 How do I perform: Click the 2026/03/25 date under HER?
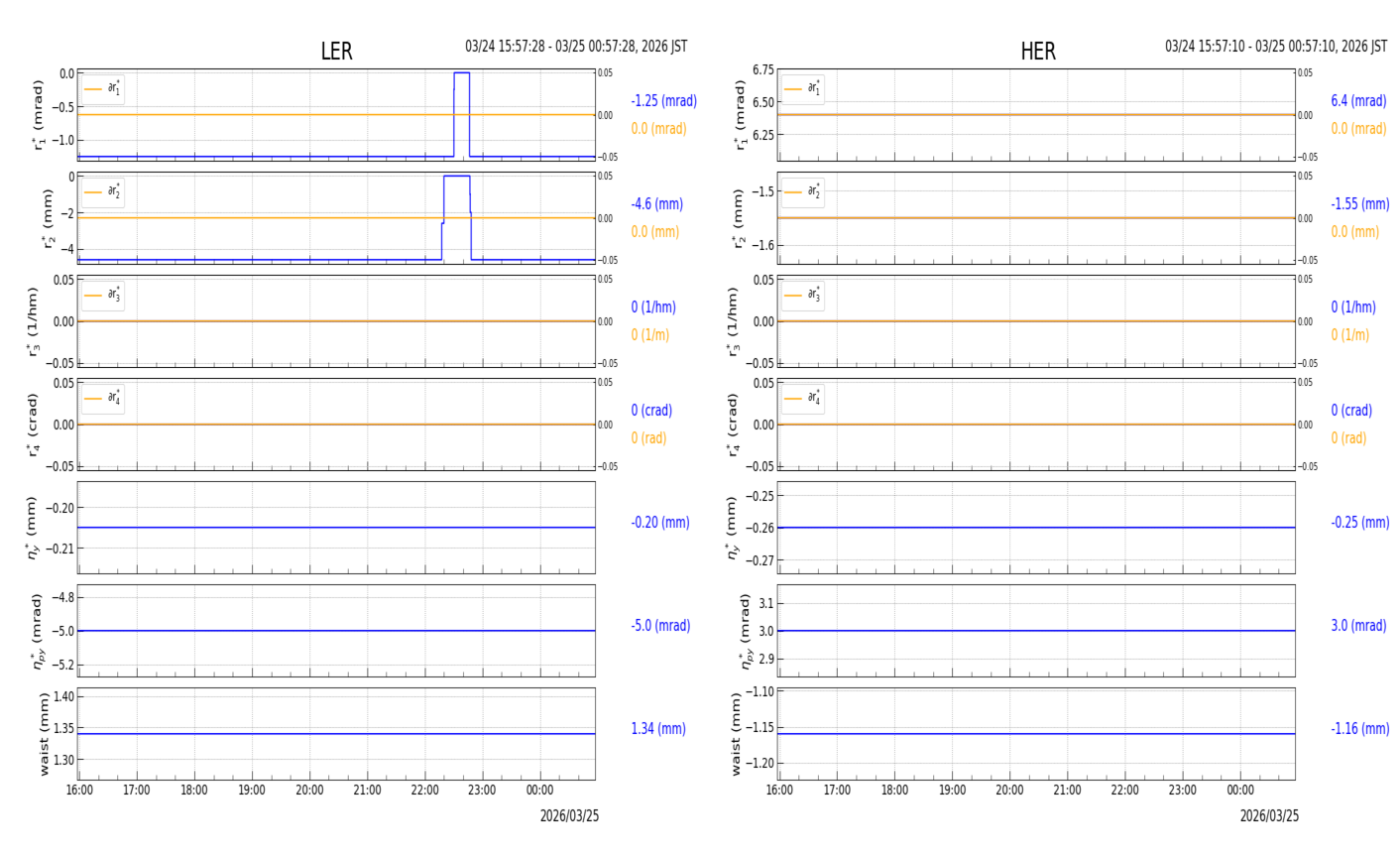pos(1269,816)
